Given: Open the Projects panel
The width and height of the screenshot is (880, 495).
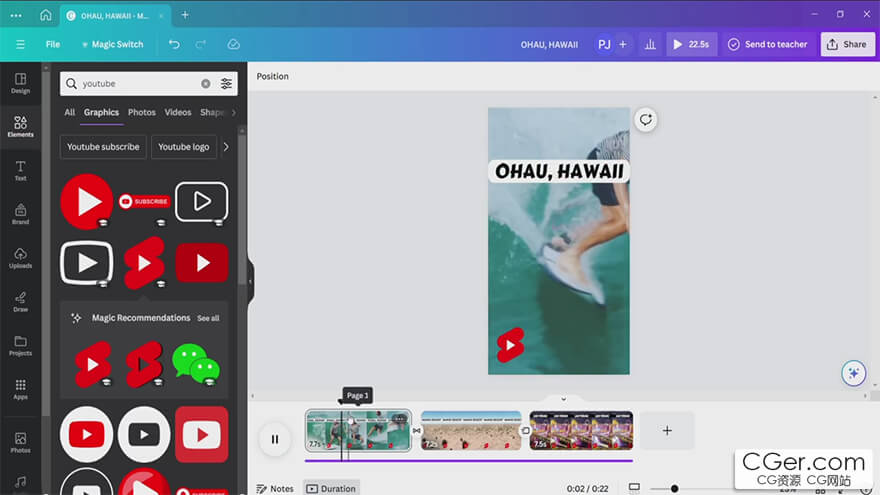Looking at the screenshot, I should tap(20, 346).
